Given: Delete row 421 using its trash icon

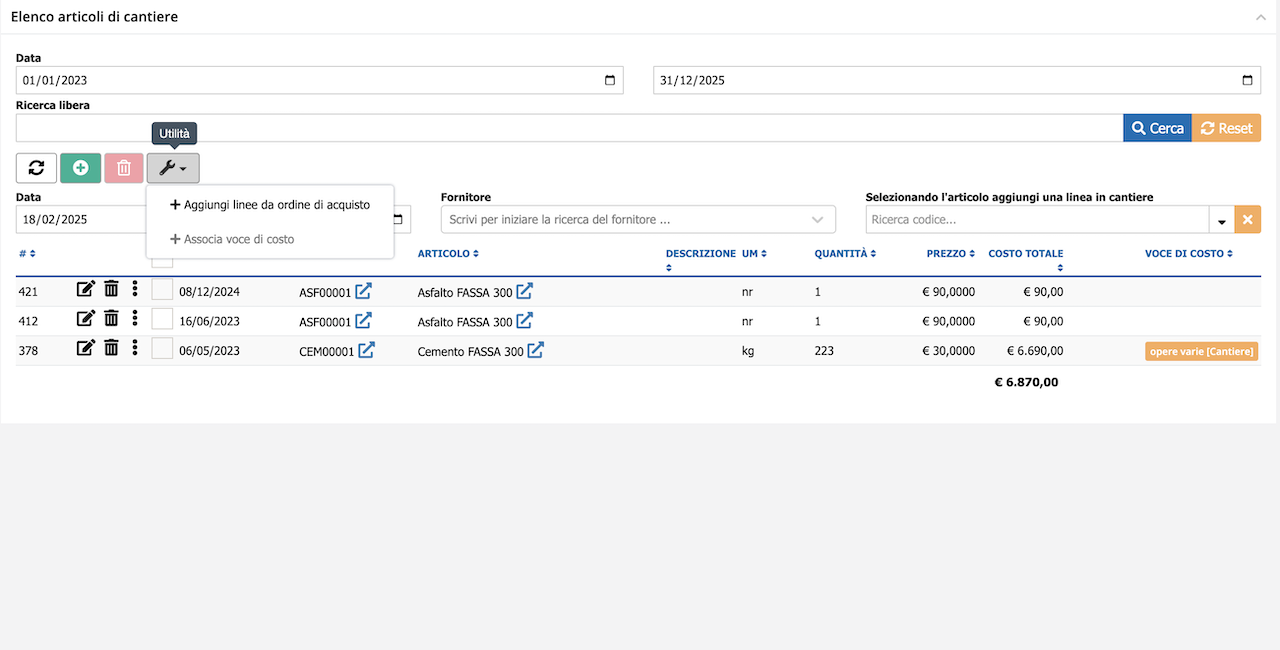Looking at the screenshot, I should (111, 290).
